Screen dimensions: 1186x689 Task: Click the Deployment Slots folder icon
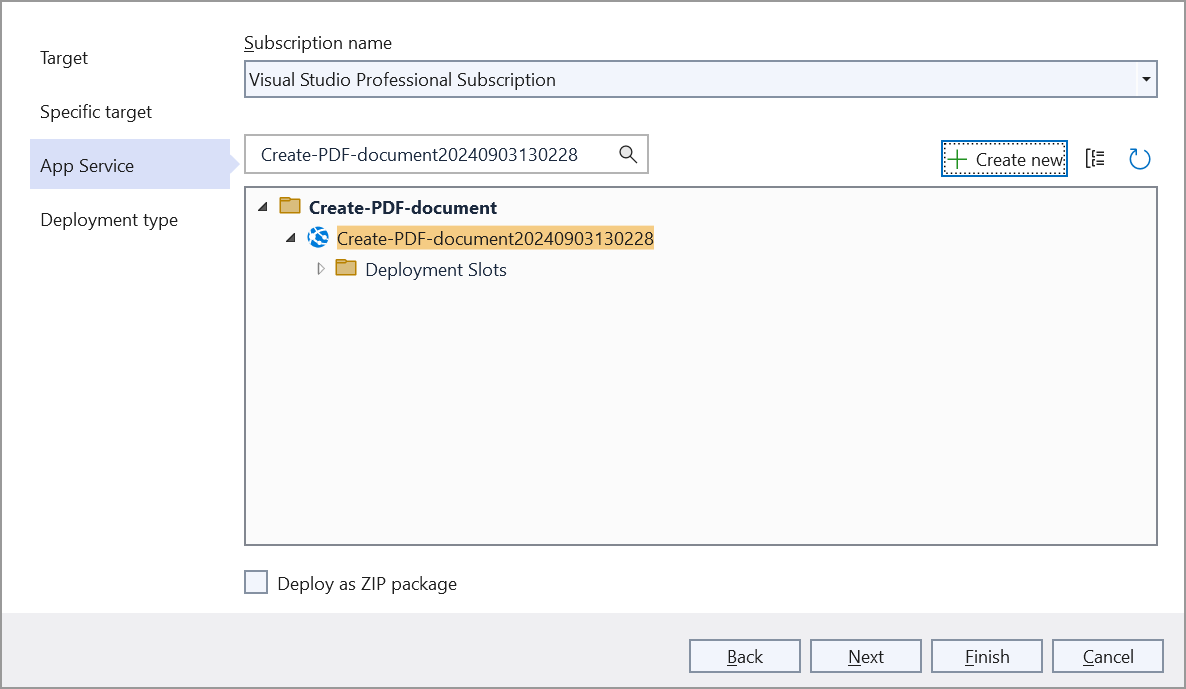[x=346, y=269]
